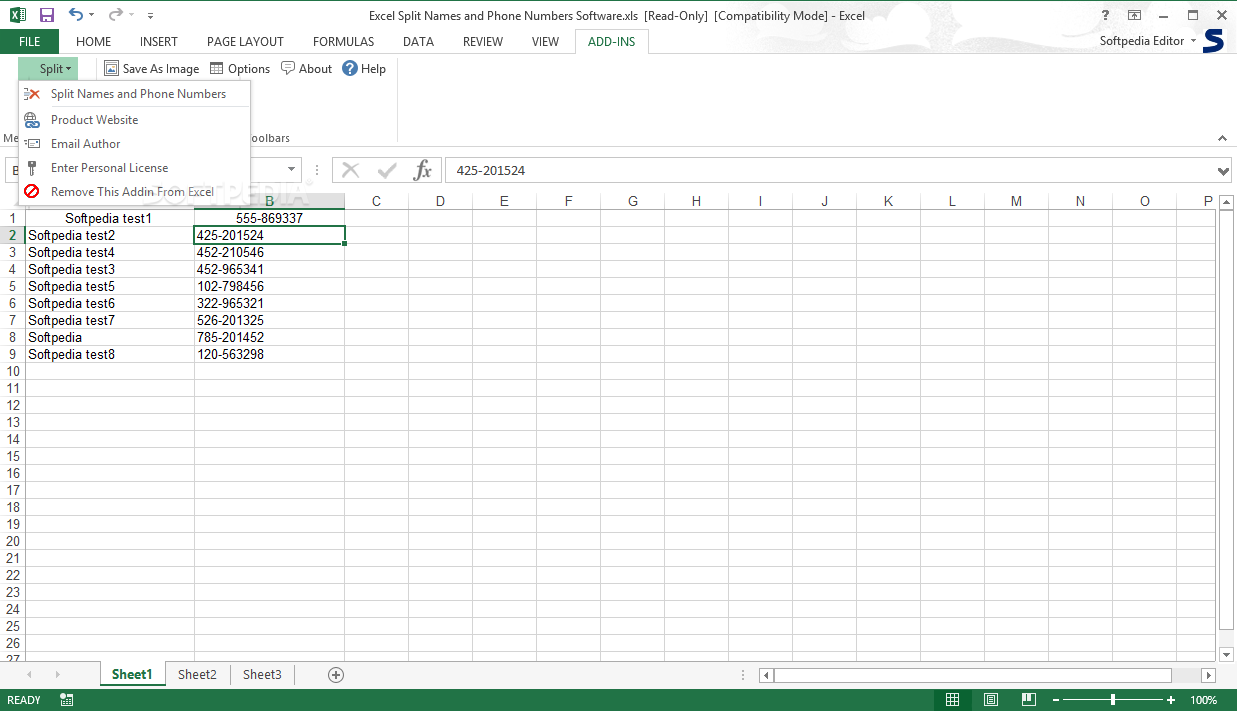Select cell with Softpedia test4
Image resolution: width=1237 pixels, height=711 pixels.
[109, 253]
